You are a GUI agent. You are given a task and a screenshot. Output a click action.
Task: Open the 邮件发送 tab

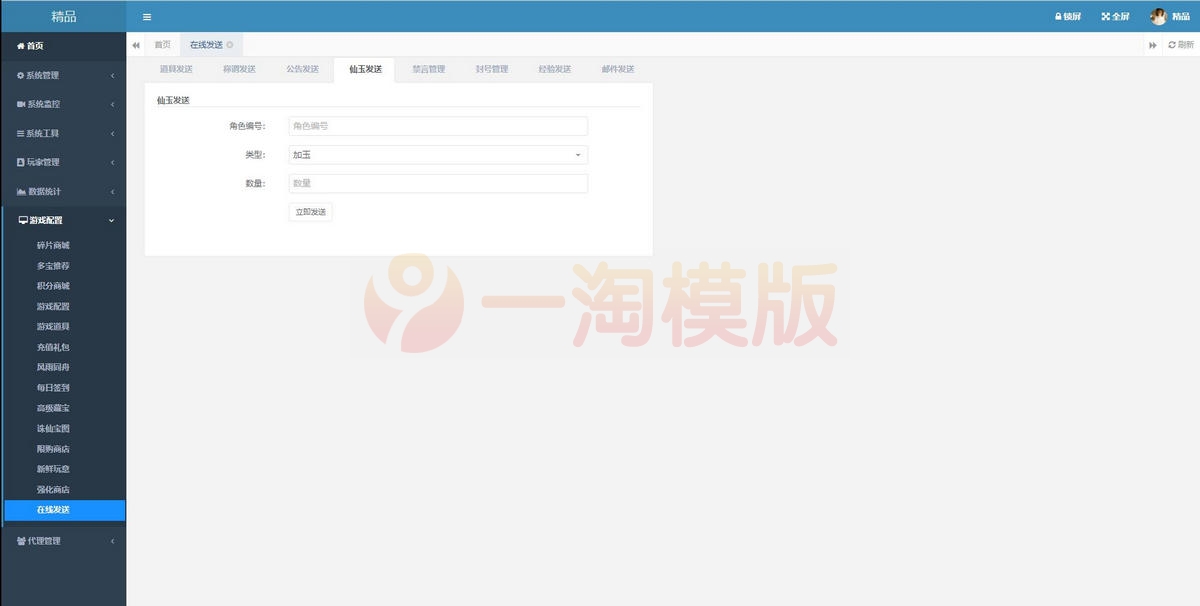(x=619, y=69)
